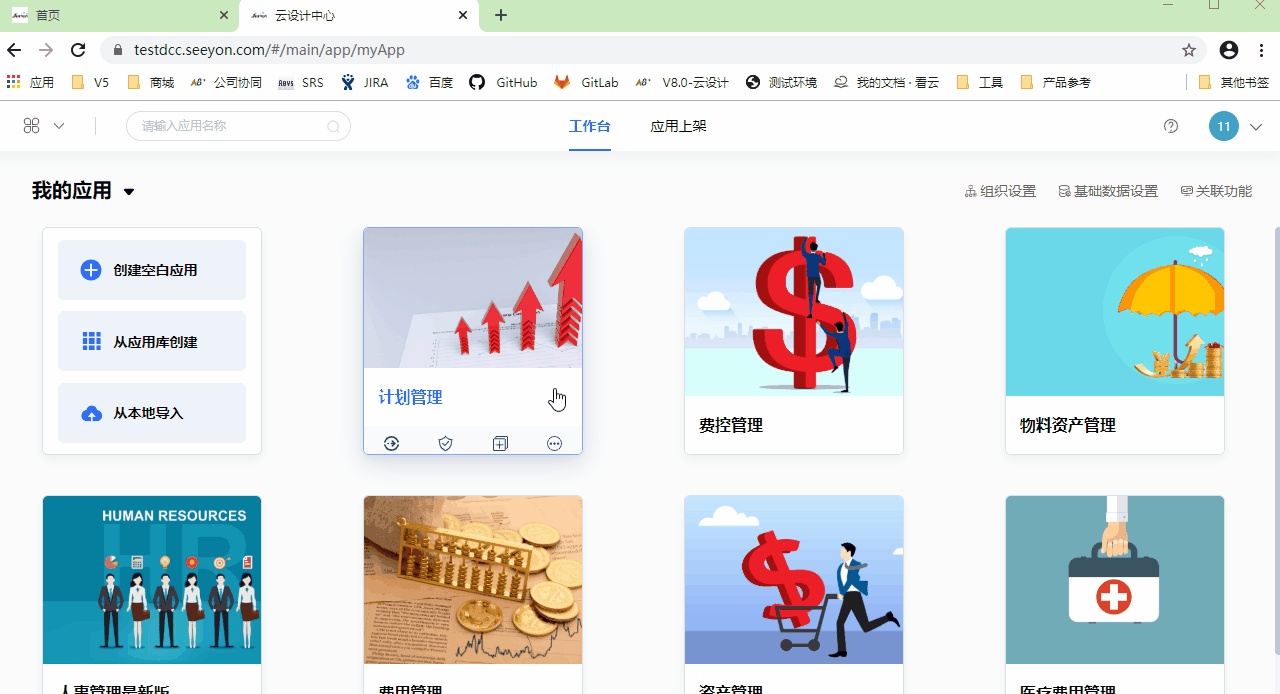Go back with the browser back arrow
The height and width of the screenshot is (694, 1280).
(x=14, y=50)
